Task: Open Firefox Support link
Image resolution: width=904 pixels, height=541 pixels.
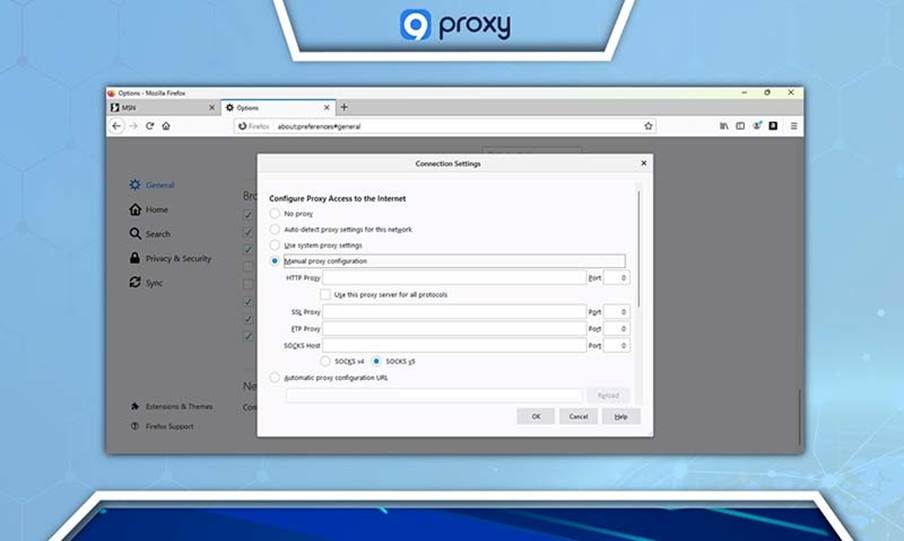Action: 162,426
